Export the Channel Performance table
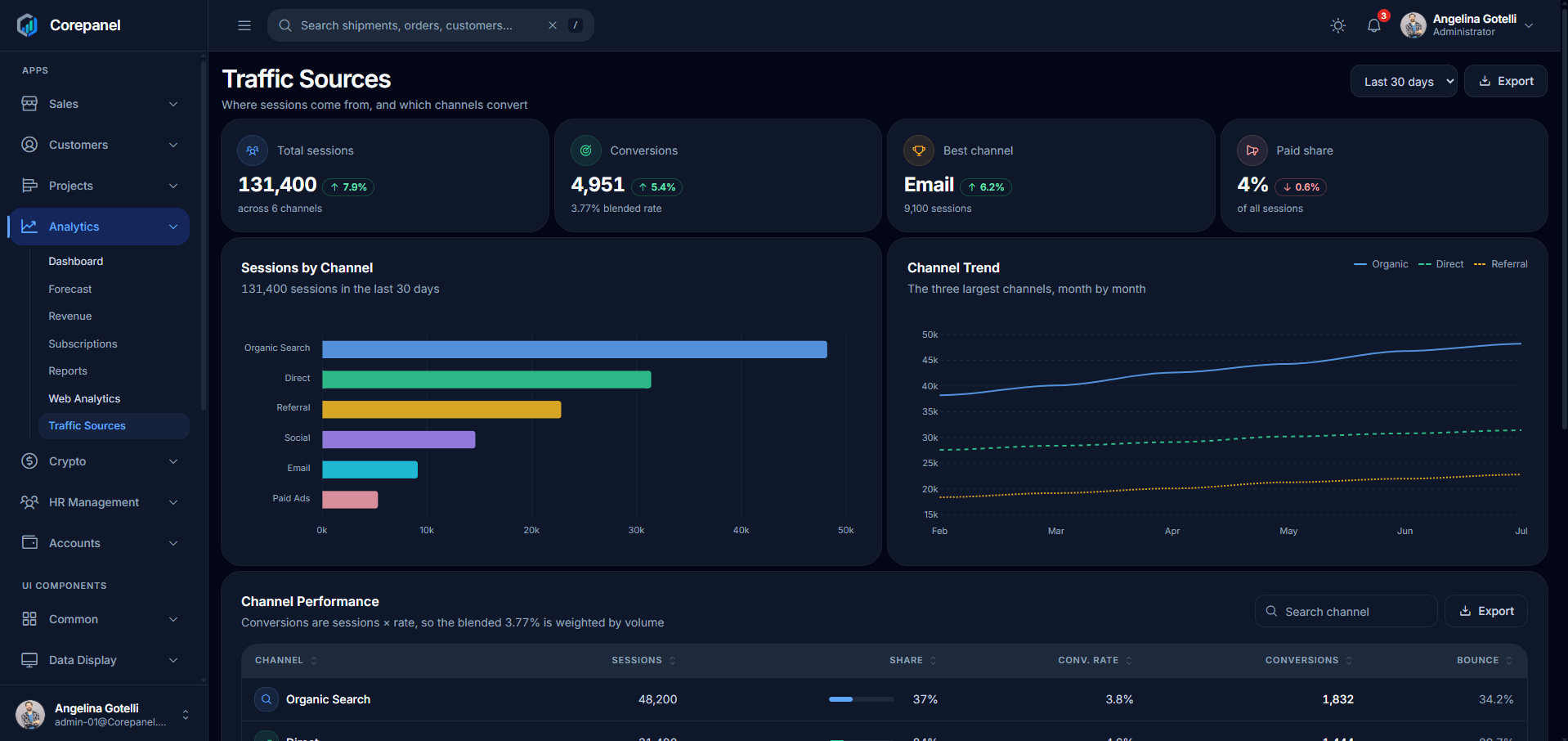The image size is (1568, 741). (x=1486, y=611)
